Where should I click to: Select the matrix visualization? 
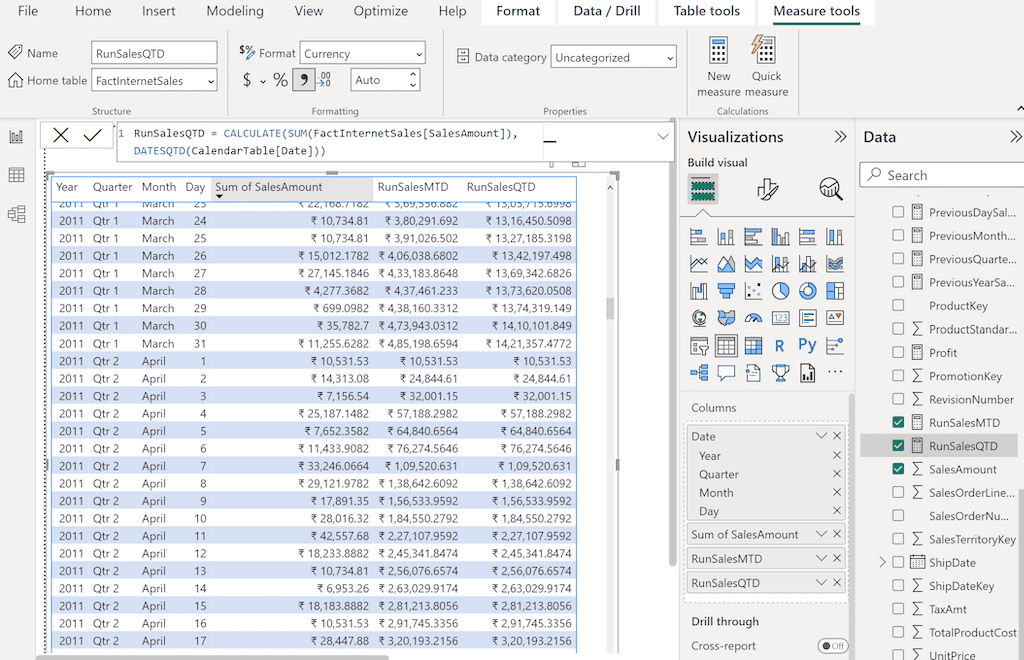(x=753, y=345)
